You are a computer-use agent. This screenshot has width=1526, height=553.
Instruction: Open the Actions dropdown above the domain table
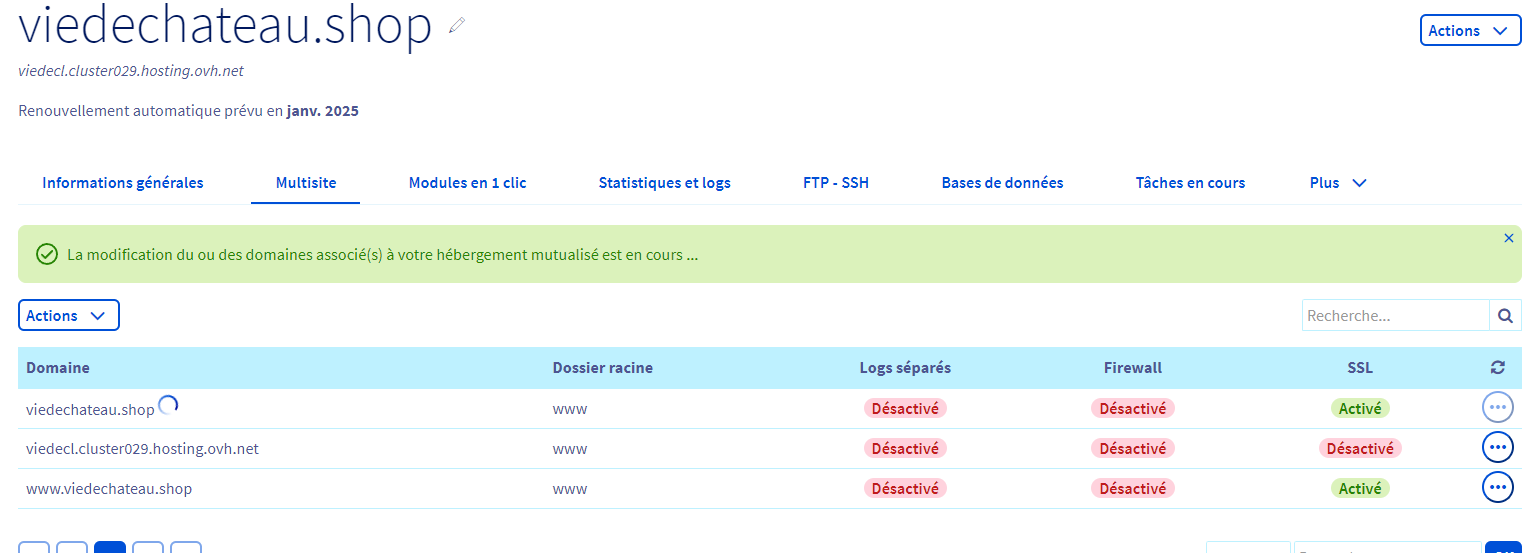click(68, 316)
